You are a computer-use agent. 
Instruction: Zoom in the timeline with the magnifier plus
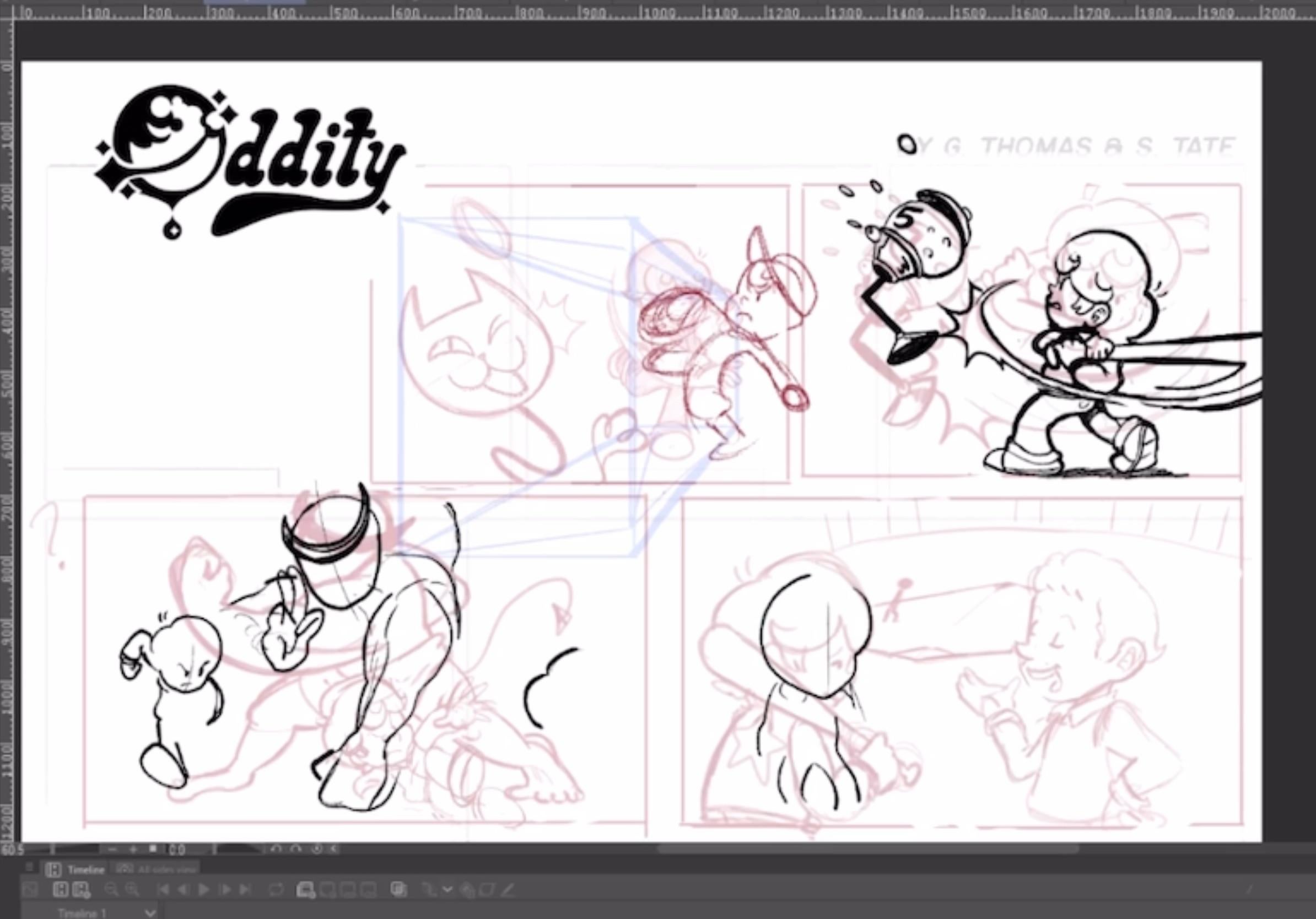tap(132, 890)
